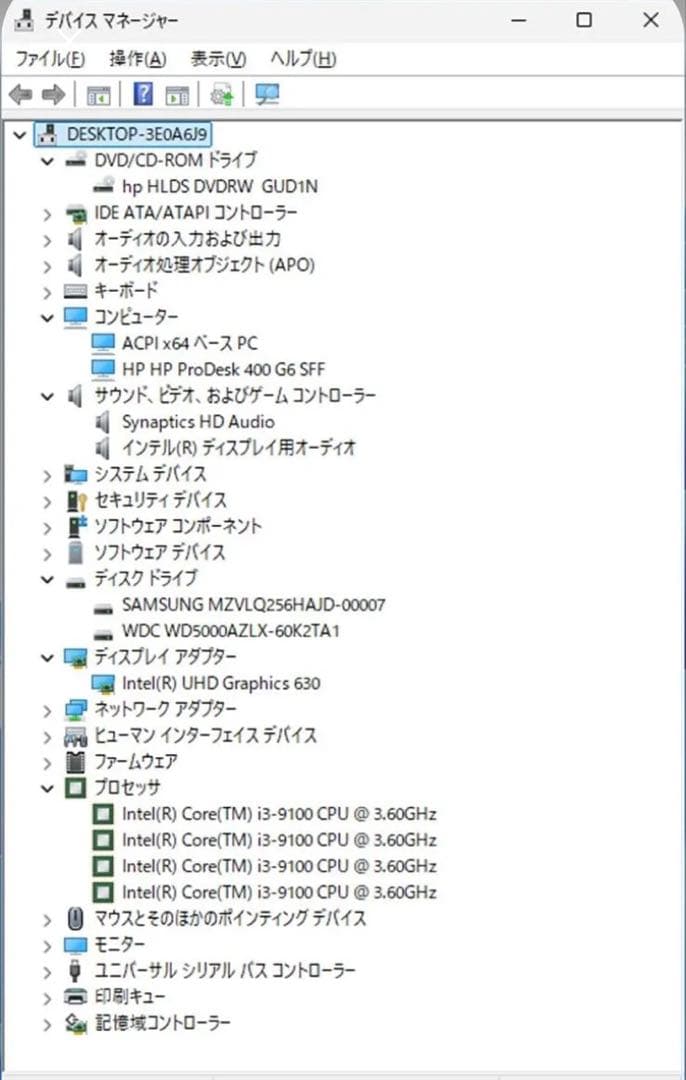The width and height of the screenshot is (686, 1080).
Task: Select ソフトウェア デバイス category label
Action: (x=159, y=552)
